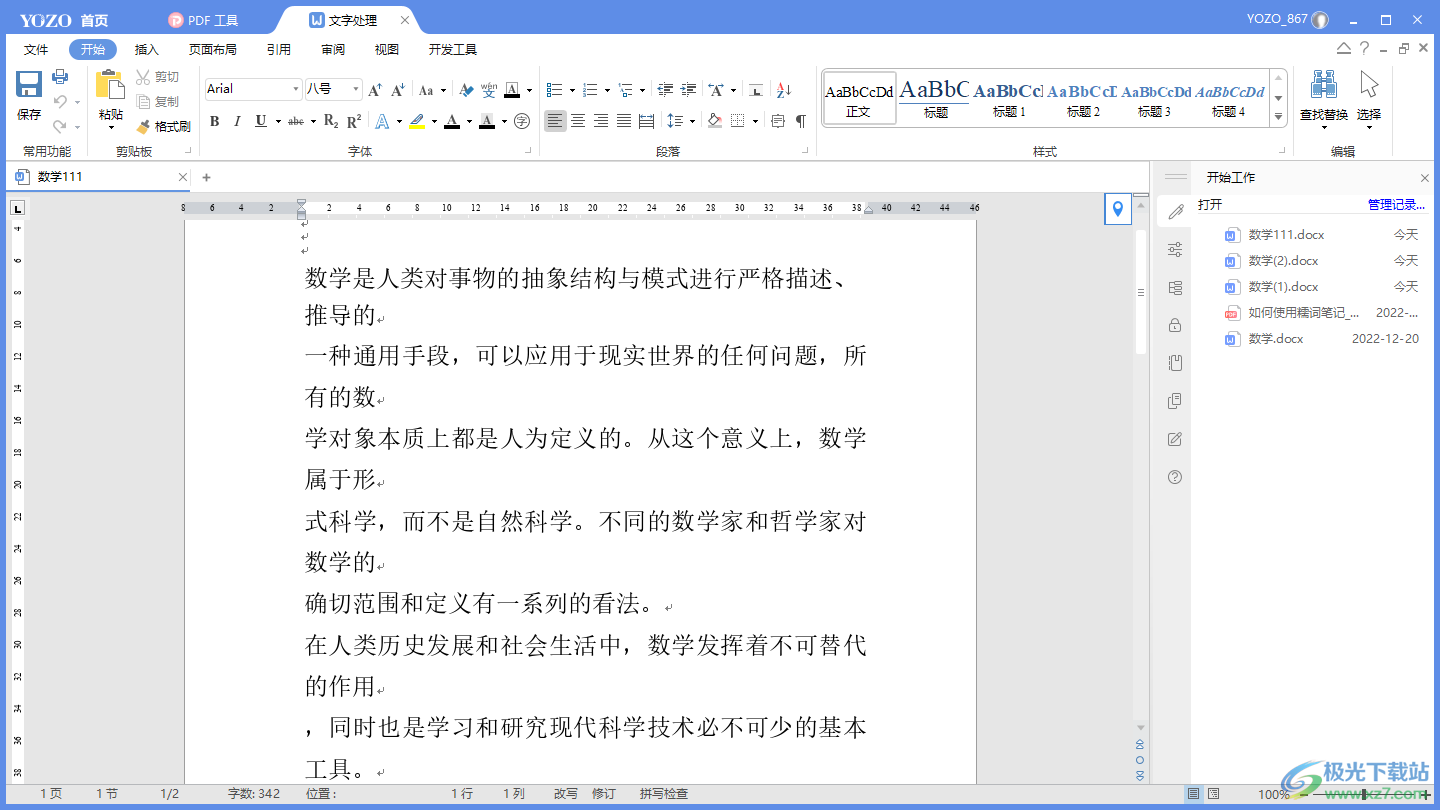Click the Decrease Indent icon
Screen dimensions: 1440x810
click(665, 90)
